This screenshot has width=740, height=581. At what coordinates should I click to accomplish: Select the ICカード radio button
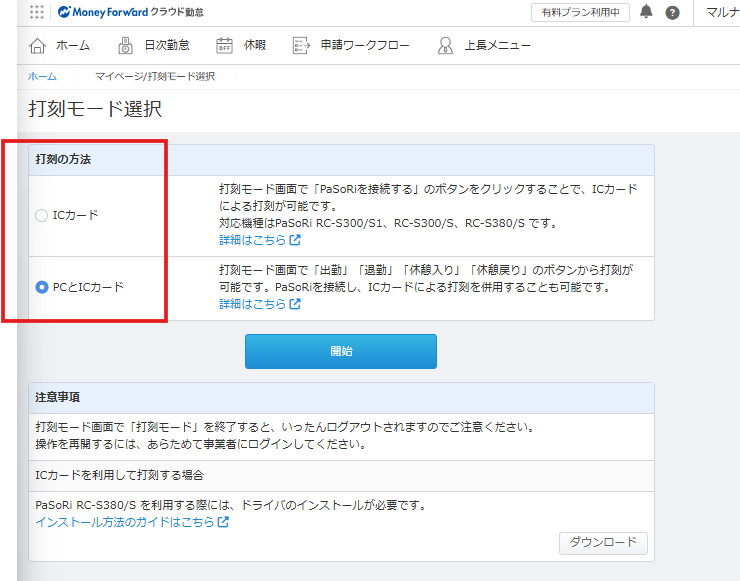(x=41, y=215)
